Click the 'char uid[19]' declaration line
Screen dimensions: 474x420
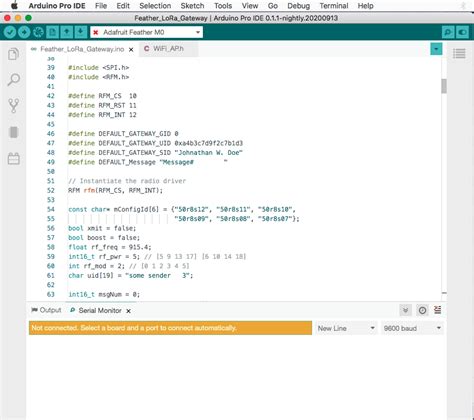[x=130, y=276]
